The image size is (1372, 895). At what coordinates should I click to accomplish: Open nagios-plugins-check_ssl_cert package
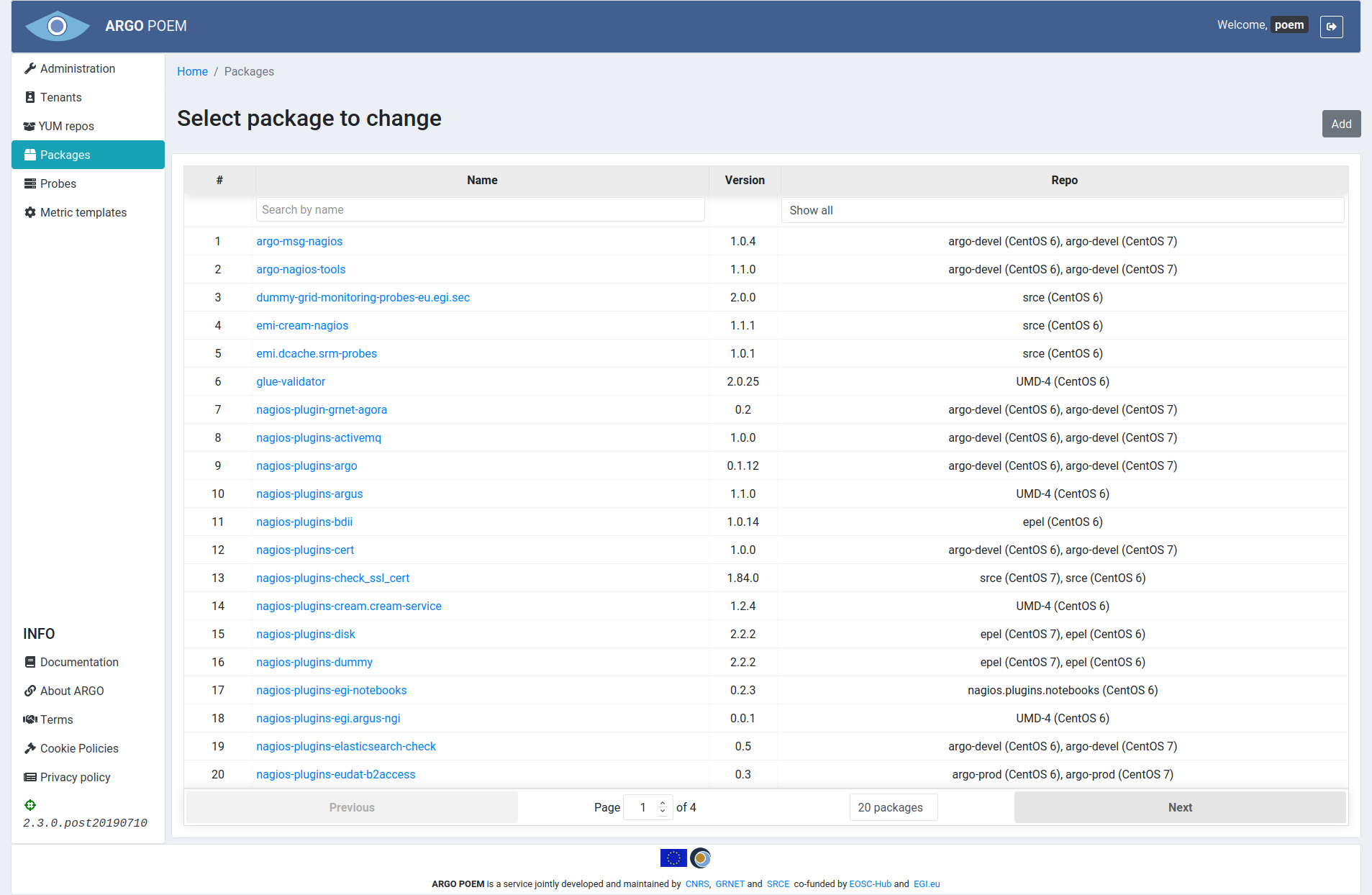point(333,578)
